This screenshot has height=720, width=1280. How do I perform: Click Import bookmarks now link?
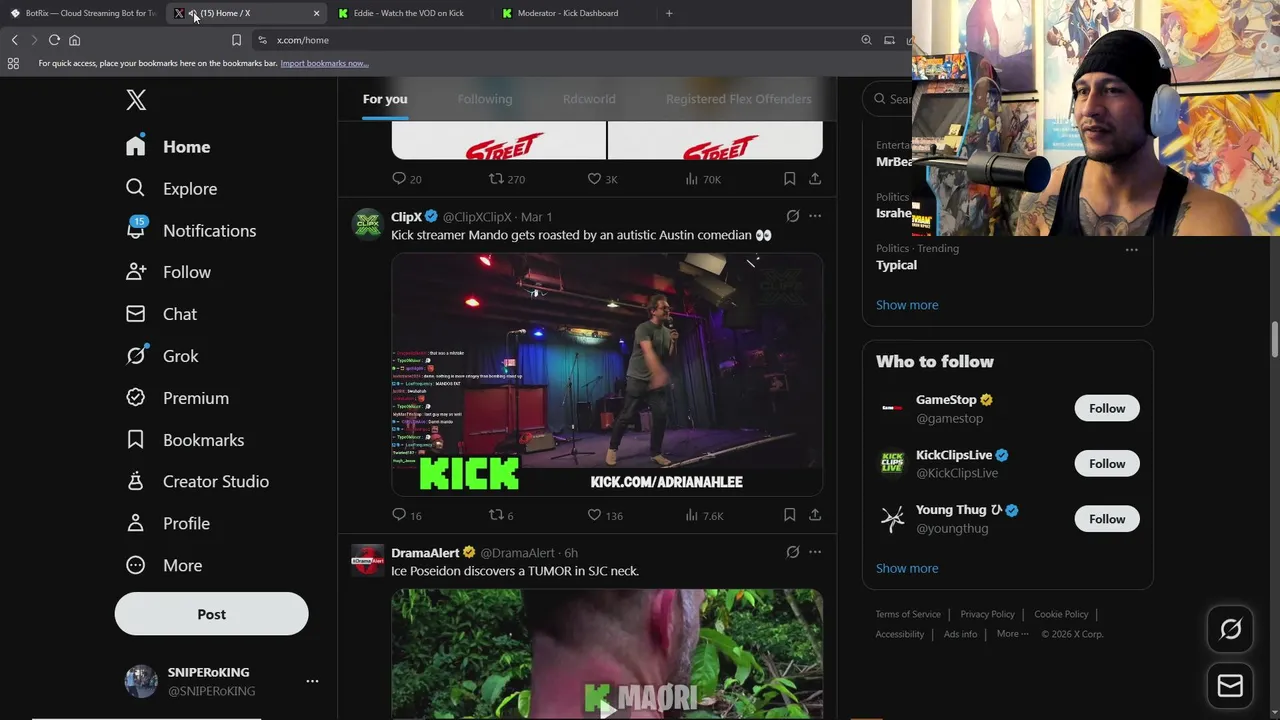pos(324,63)
